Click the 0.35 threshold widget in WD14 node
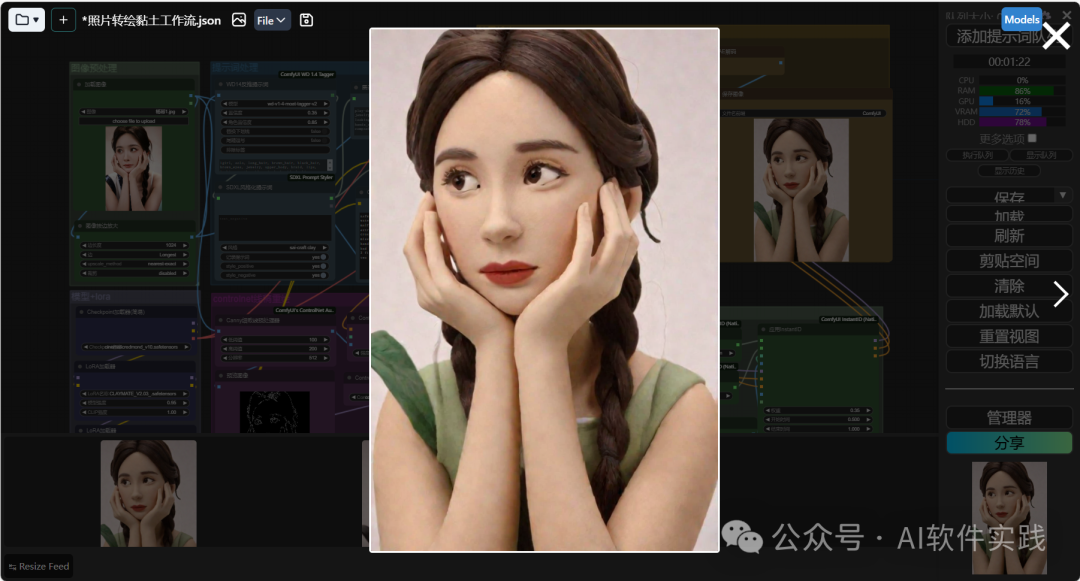This screenshot has height=581, width=1080. pyautogui.click(x=275, y=113)
